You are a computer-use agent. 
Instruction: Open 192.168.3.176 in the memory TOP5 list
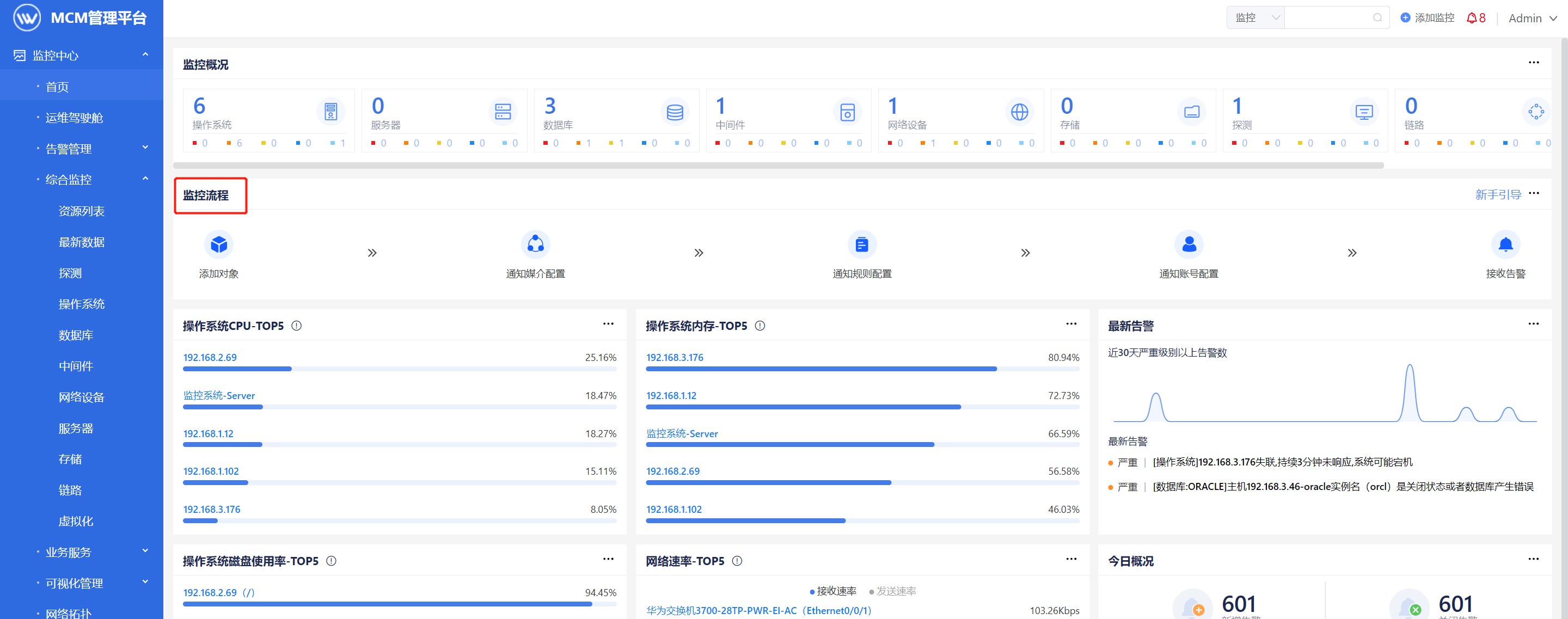point(675,357)
